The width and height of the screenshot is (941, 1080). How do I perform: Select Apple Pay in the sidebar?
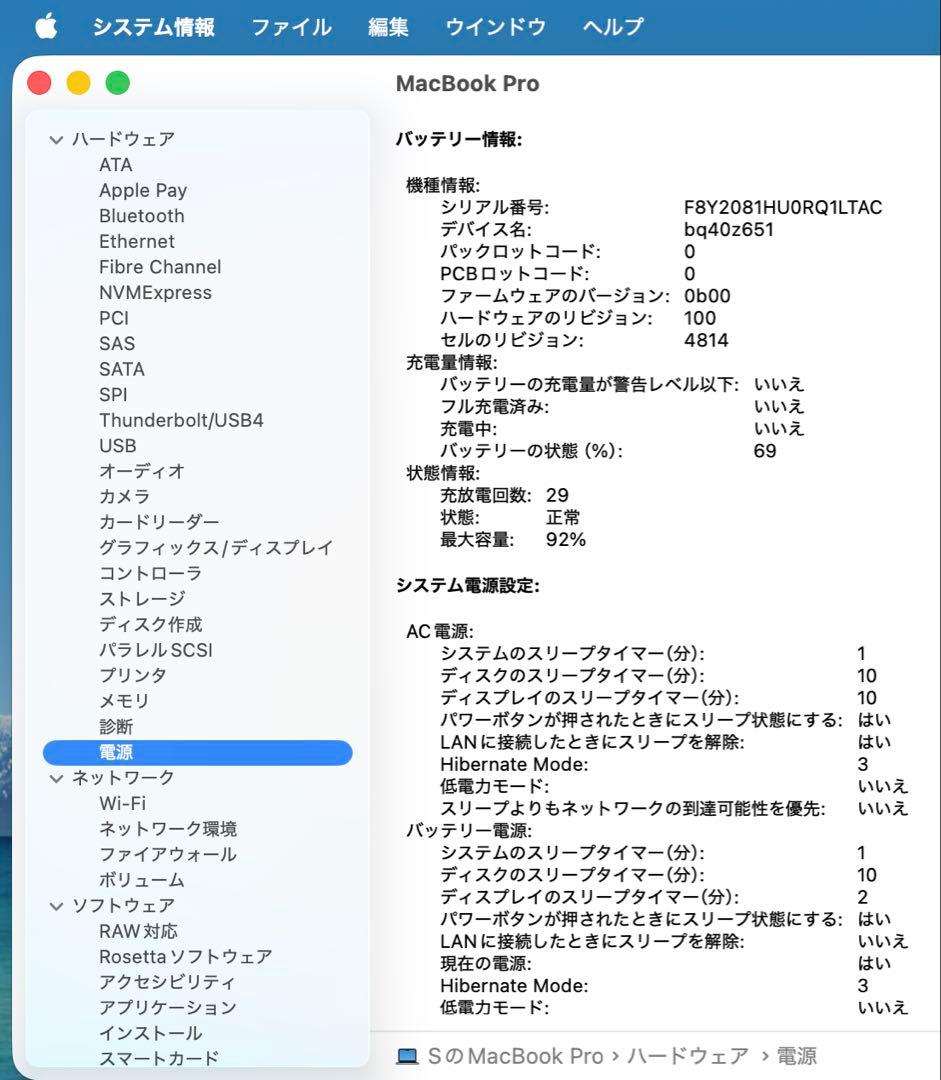click(143, 190)
